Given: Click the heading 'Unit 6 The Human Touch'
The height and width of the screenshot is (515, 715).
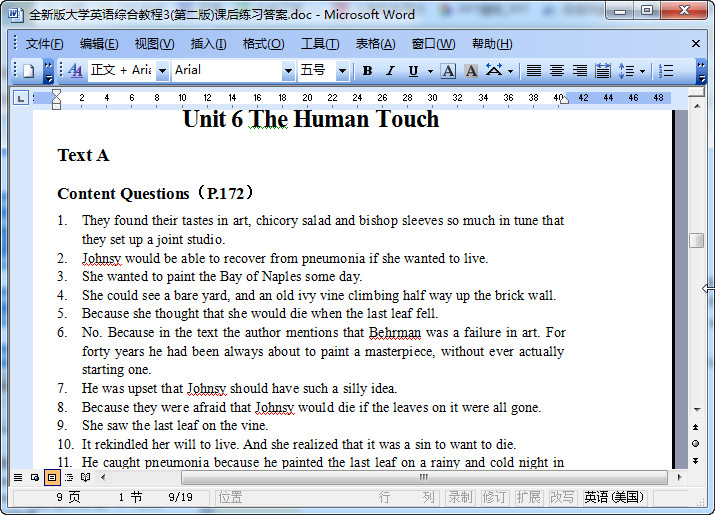Looking at the screenshot, I should [x=311, y=120].
